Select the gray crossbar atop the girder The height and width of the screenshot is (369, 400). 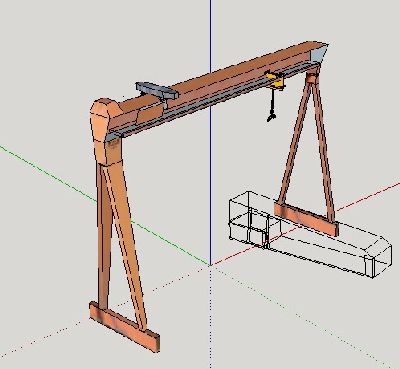click(157, 90)
